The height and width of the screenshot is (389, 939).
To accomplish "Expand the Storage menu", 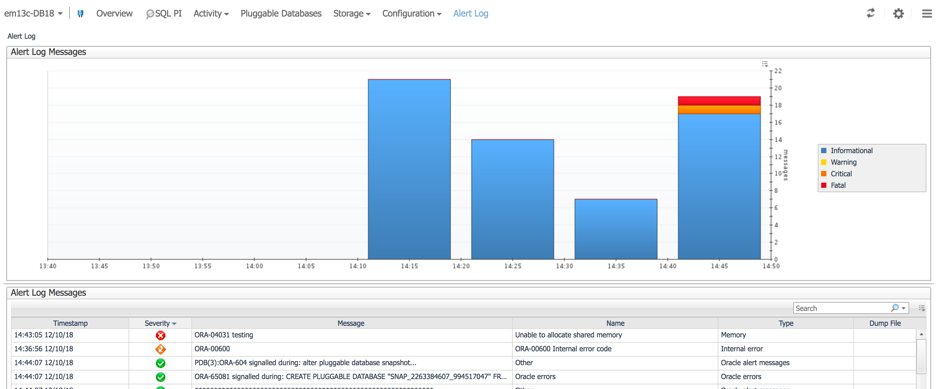I will click(352, 13).
